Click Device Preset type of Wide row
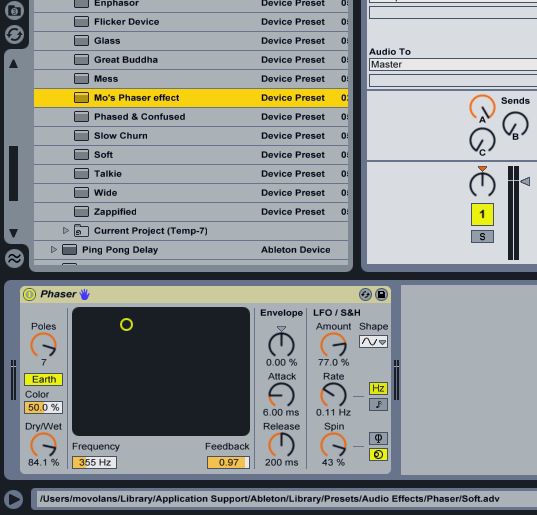Viewport: 537px width, 515px height. click(293, 193)
